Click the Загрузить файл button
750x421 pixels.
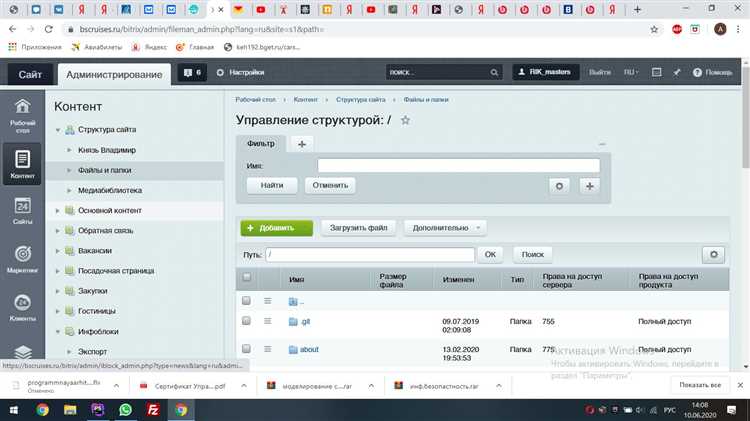pyautogui.click(x=359, y=228)
